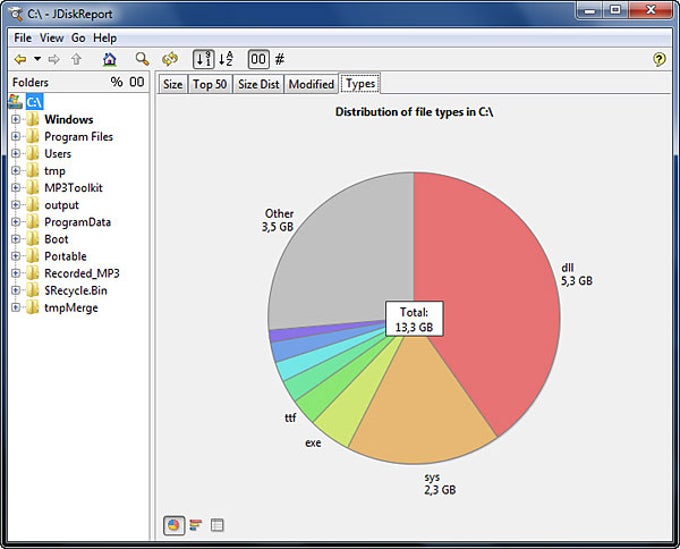Viewport: 680px width, 549px height.
Task: Select the Users folder
Action: 58,154
